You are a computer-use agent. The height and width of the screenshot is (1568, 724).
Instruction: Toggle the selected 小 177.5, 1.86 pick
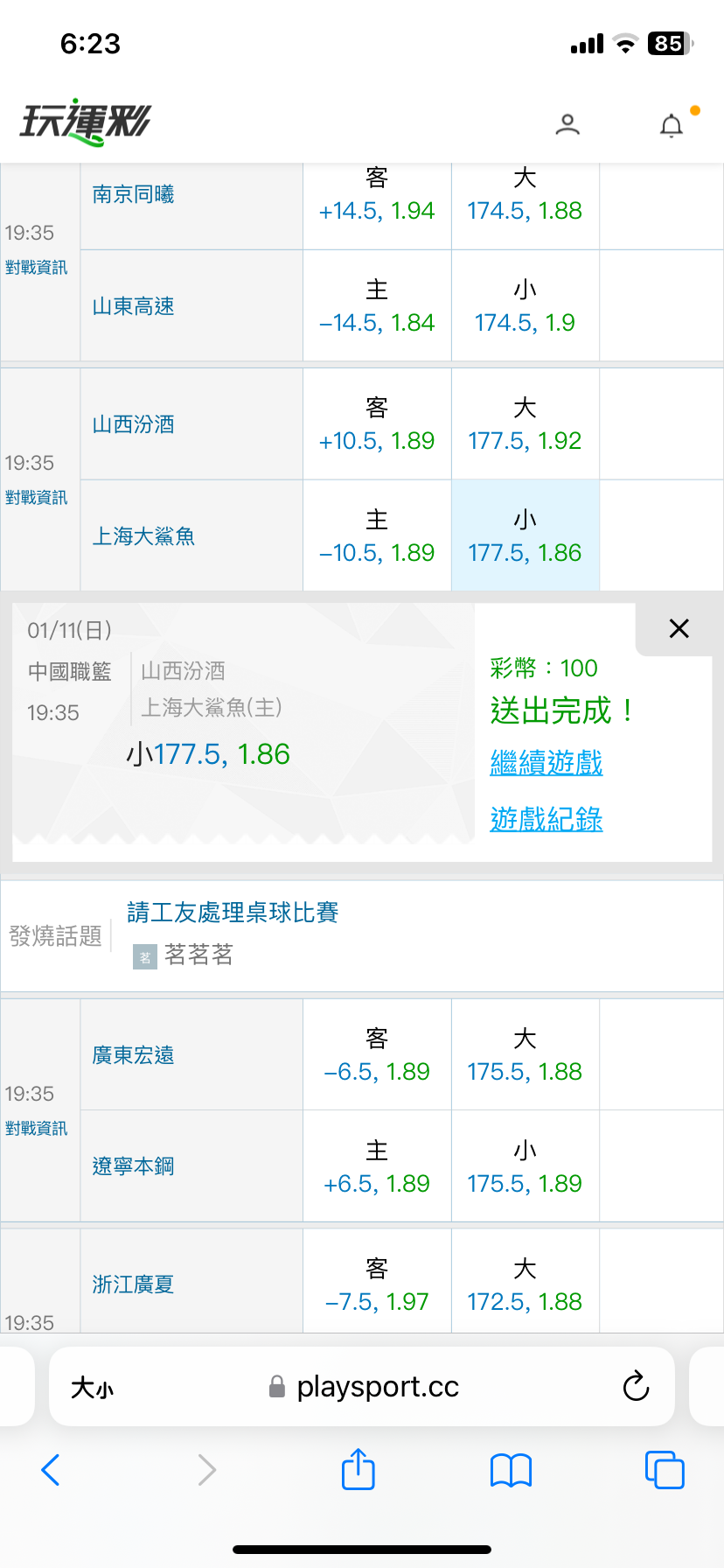(x=525, y=535)
